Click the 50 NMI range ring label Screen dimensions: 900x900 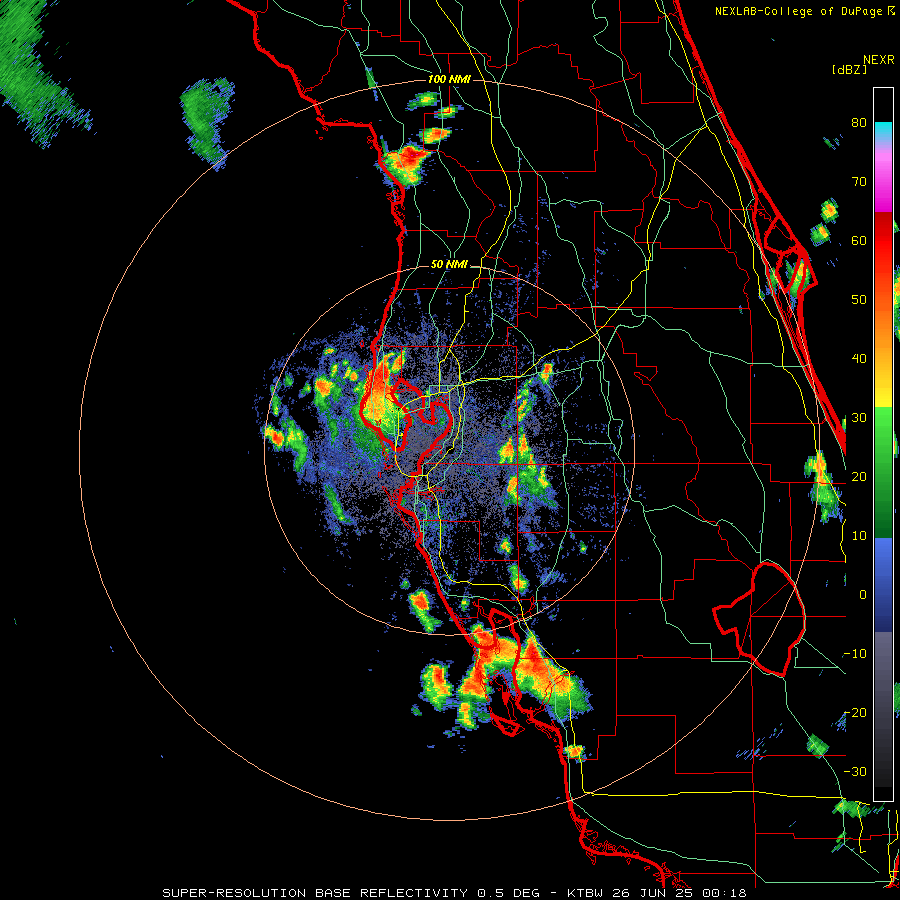pos(449,265)
